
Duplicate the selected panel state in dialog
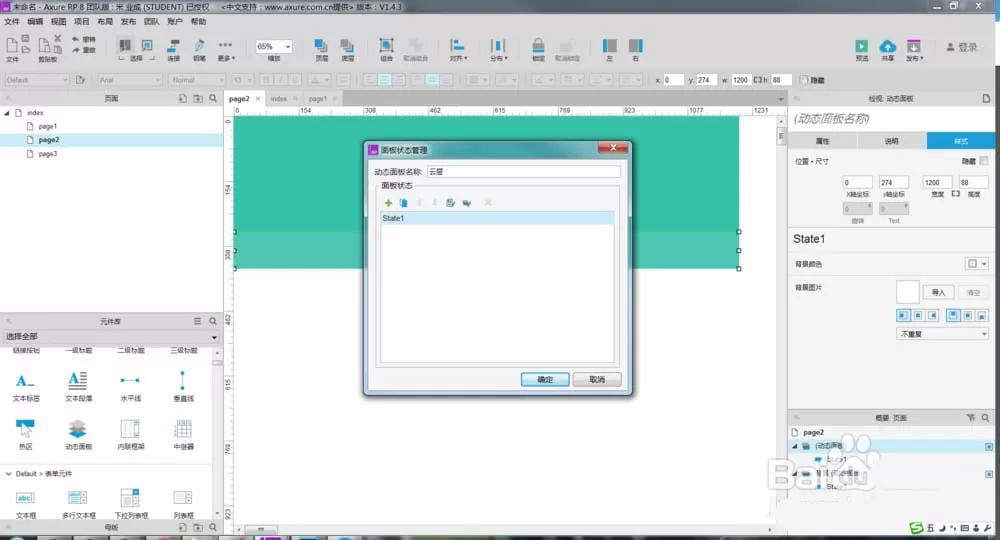(403, 203)
